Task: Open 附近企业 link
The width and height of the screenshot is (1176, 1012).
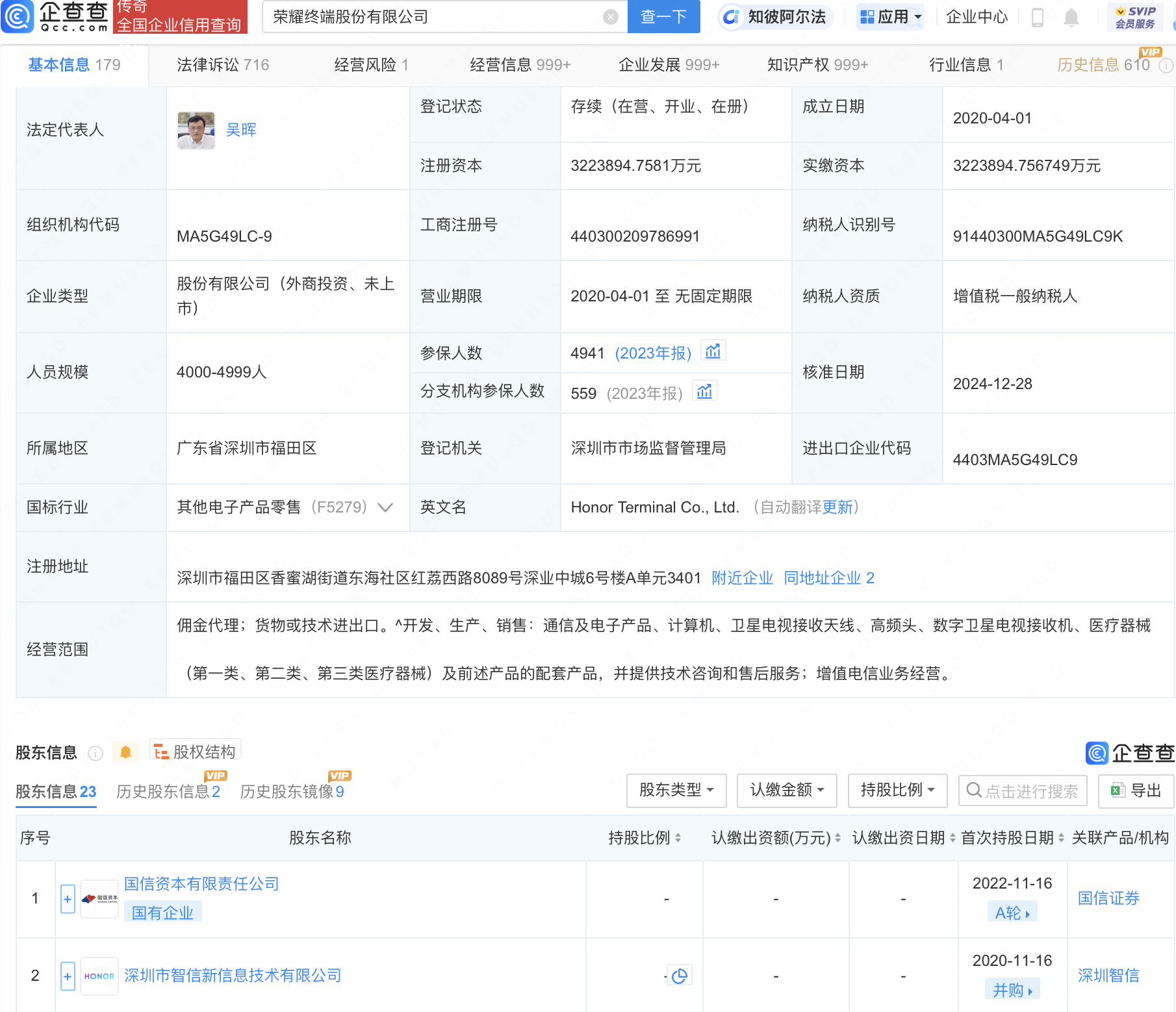Action: click(x=742, y=578)
